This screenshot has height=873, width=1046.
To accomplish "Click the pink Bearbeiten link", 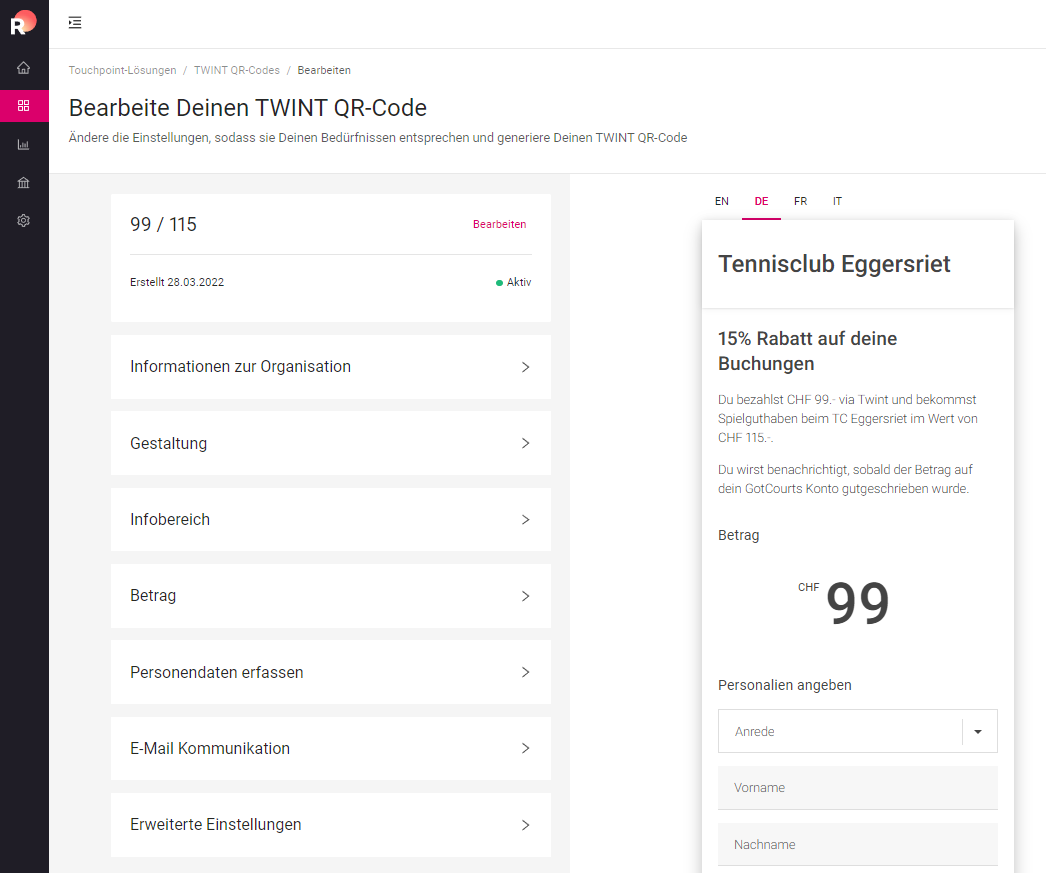I will tap(499, 224).
